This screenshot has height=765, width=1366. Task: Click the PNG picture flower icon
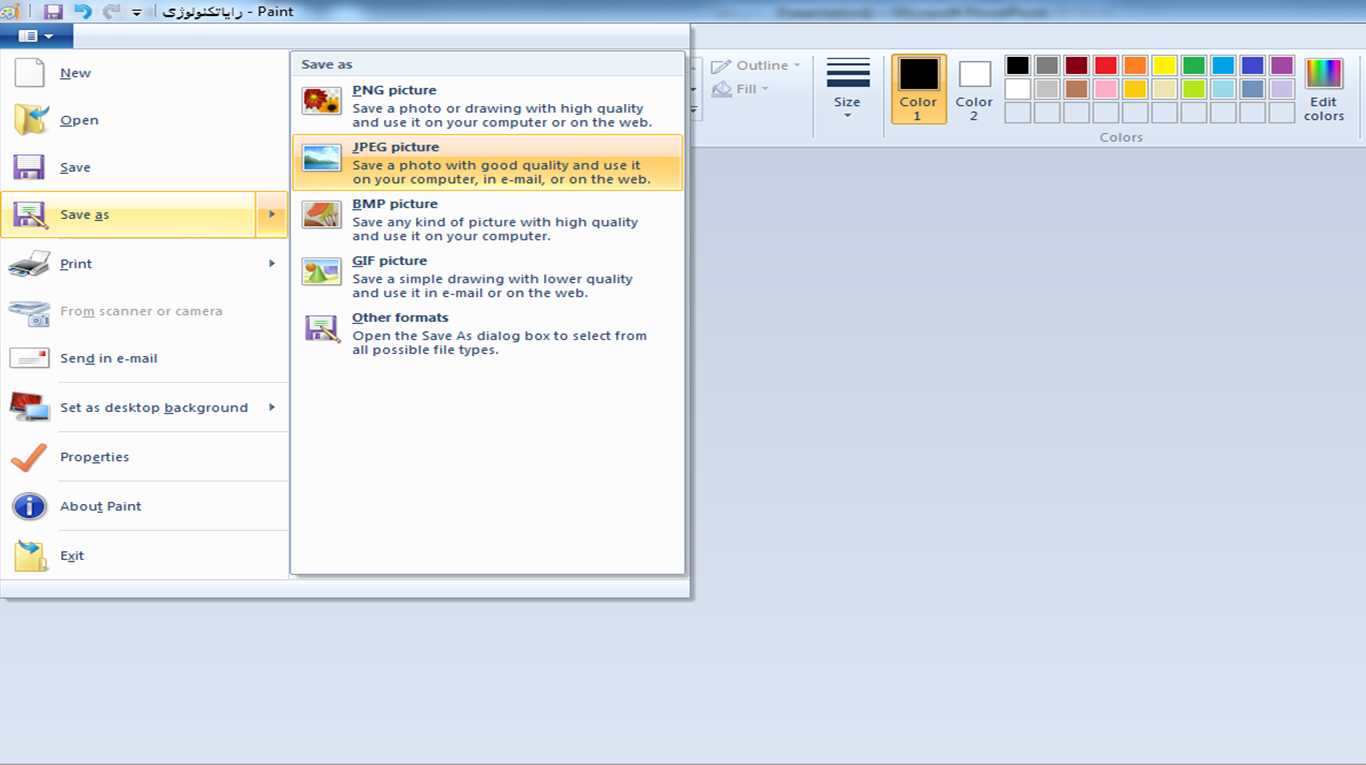321,101
